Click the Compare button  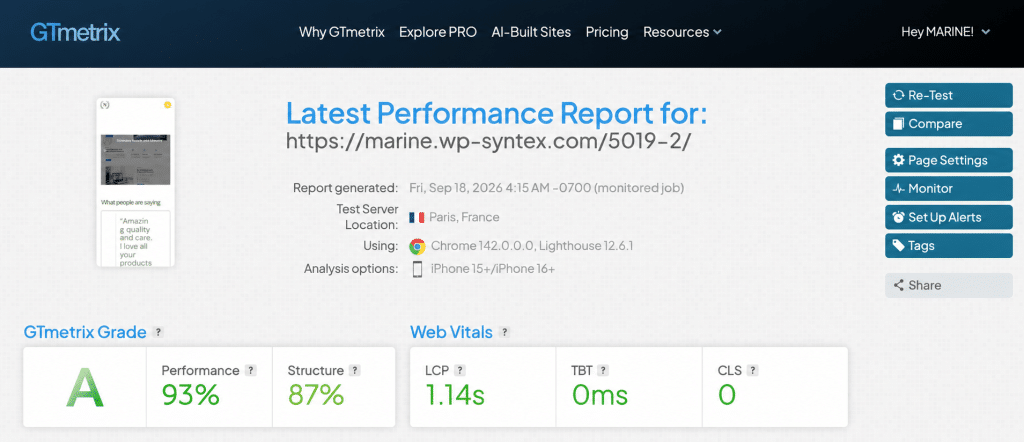[x=949, y=124]
